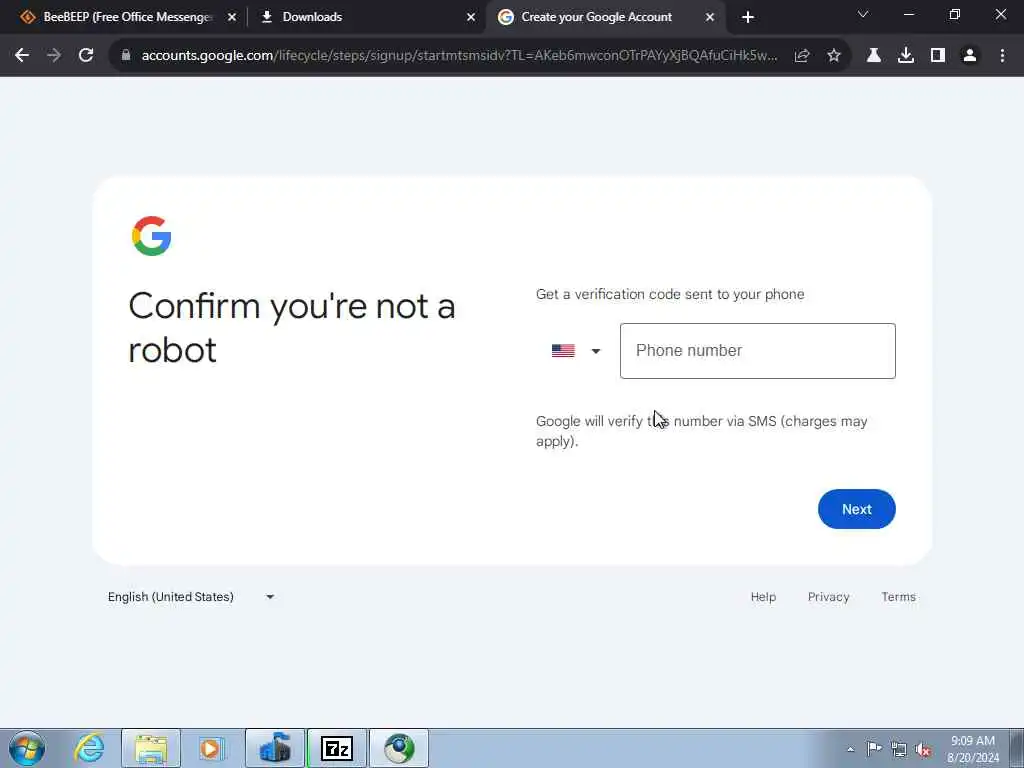Open the profile avatar icon
1024x768 pixels.
point(970,56)
